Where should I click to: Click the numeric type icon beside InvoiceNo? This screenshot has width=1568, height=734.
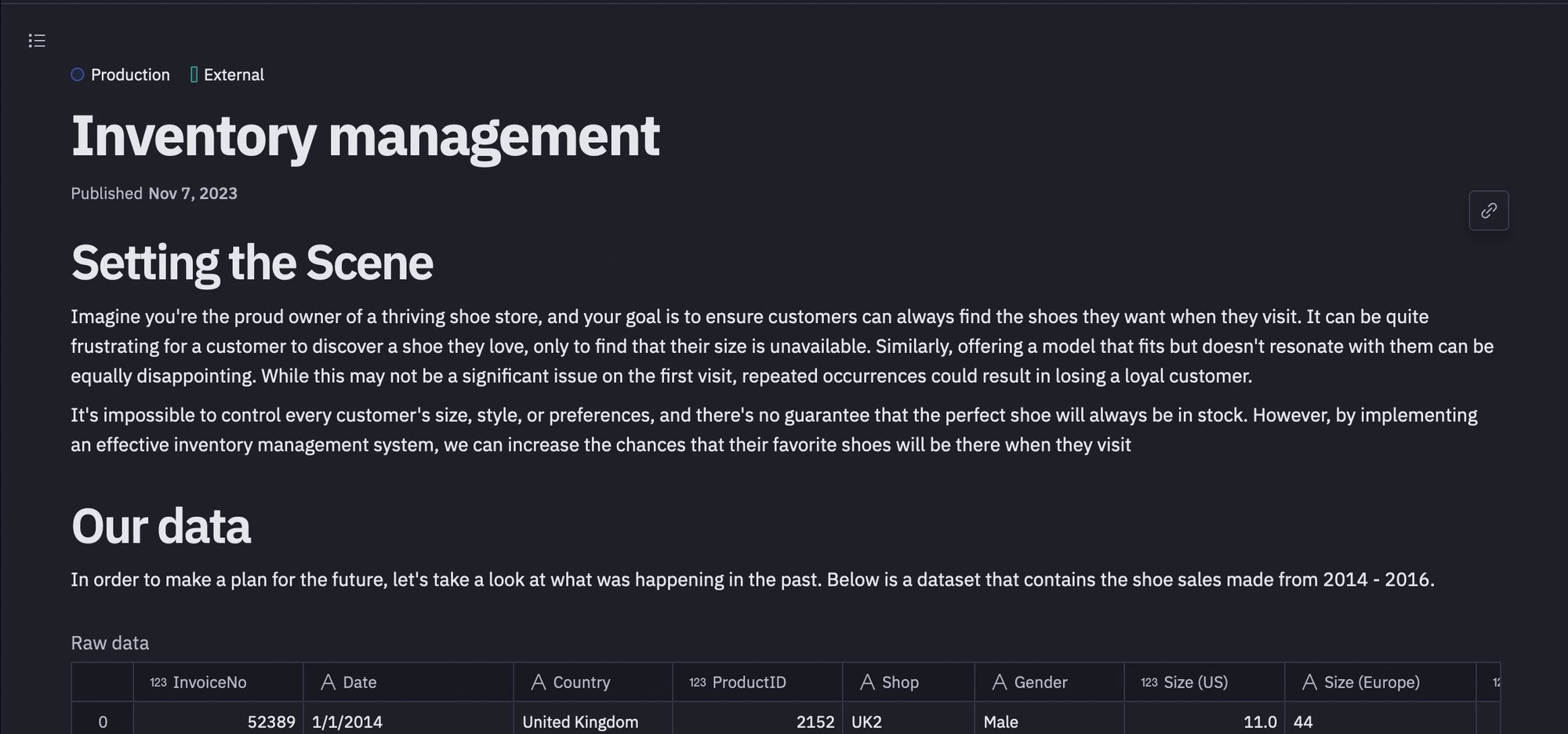(x=158, y=682)
